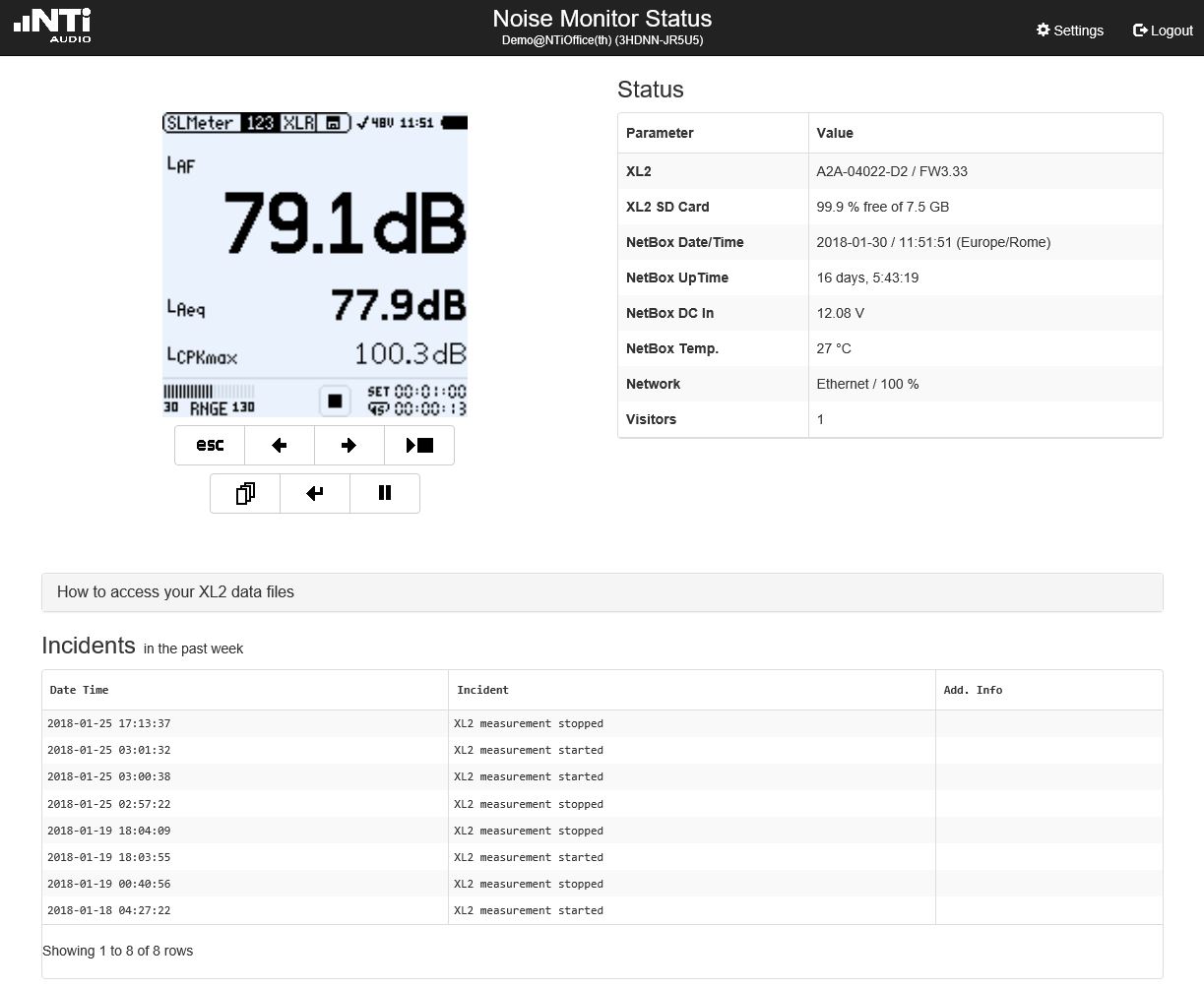Open Settings from the header
The height and width of the screenshot is (988, 1204).
1069,31
